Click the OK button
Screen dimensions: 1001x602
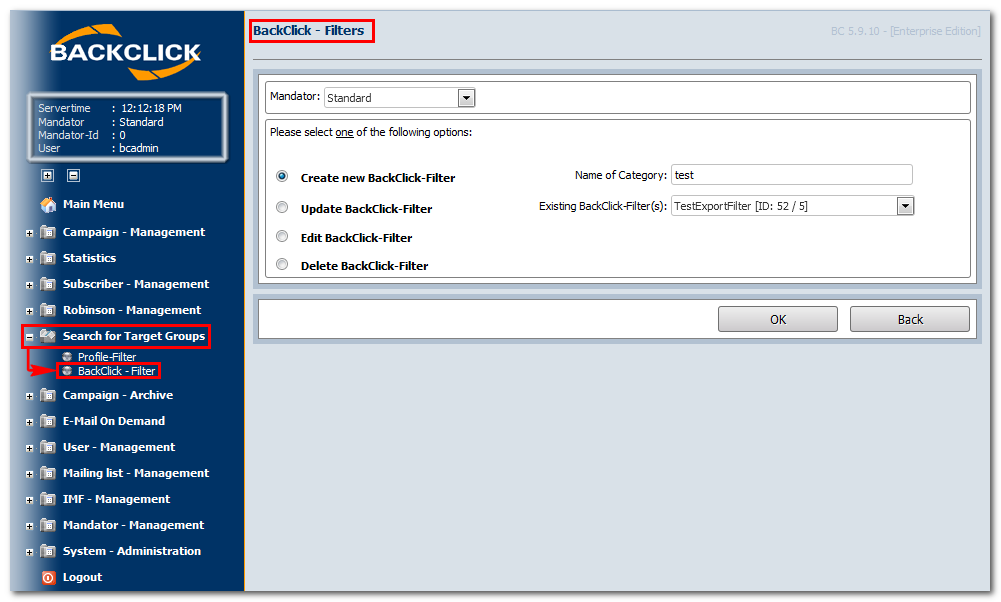(778, 319)
